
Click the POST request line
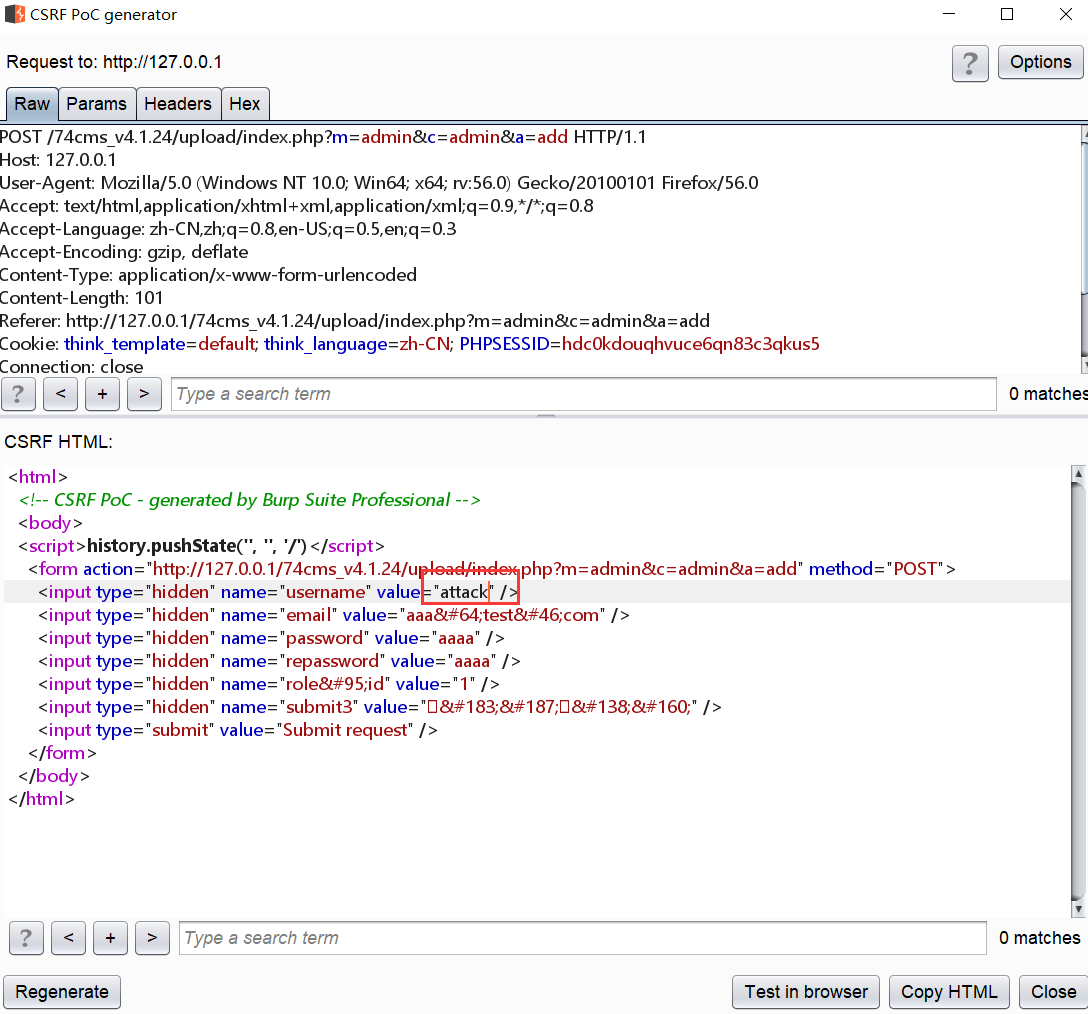(323, 137)
